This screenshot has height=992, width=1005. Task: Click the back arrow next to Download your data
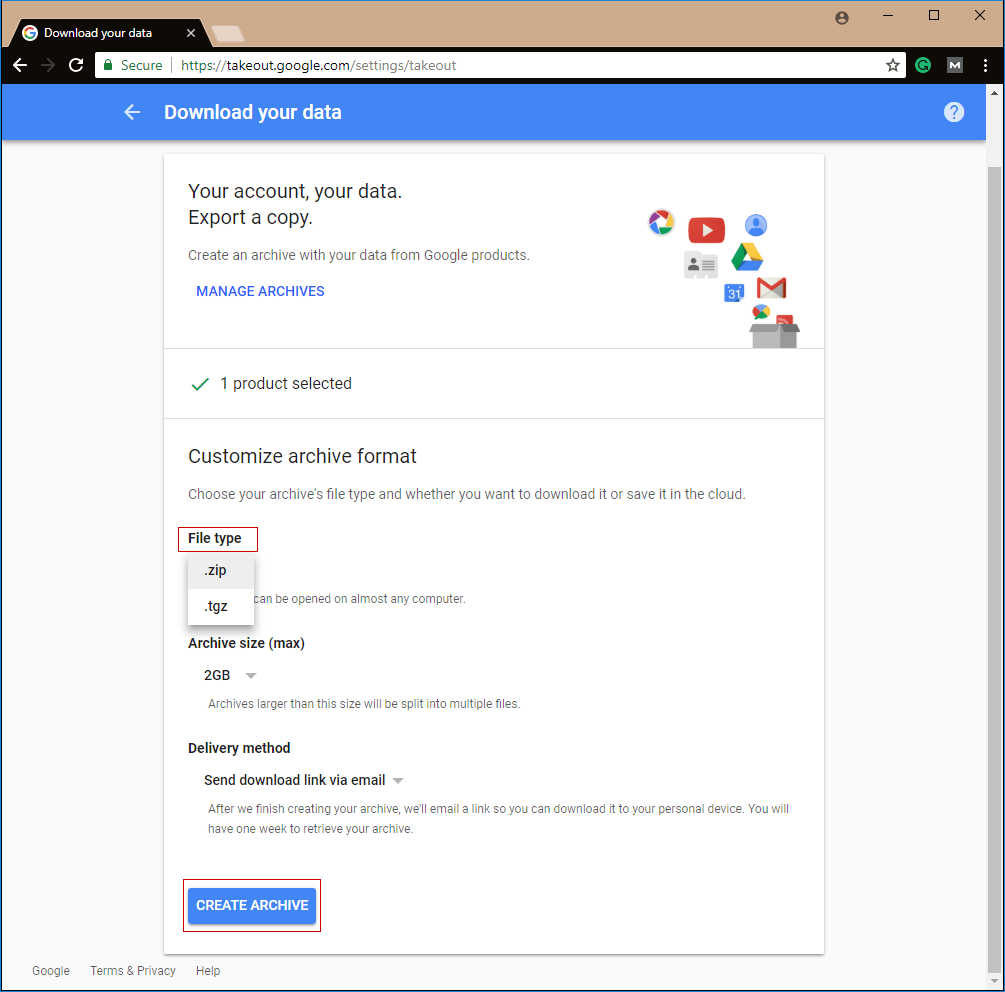(132, 112)
